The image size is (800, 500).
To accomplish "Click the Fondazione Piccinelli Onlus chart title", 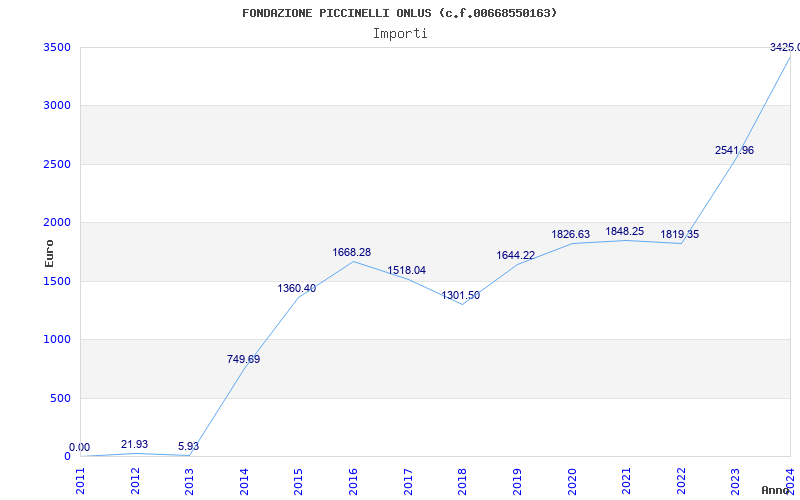I will (400, 13).
